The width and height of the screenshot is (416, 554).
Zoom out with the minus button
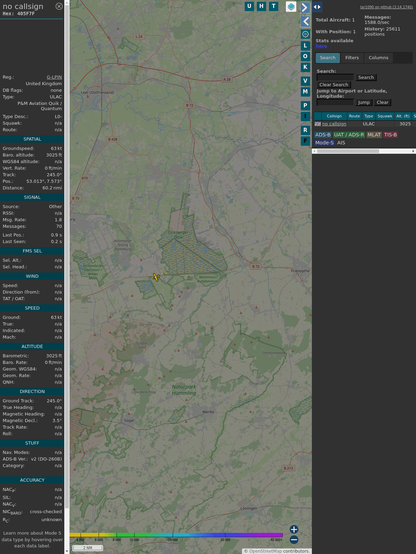[294, 540]
